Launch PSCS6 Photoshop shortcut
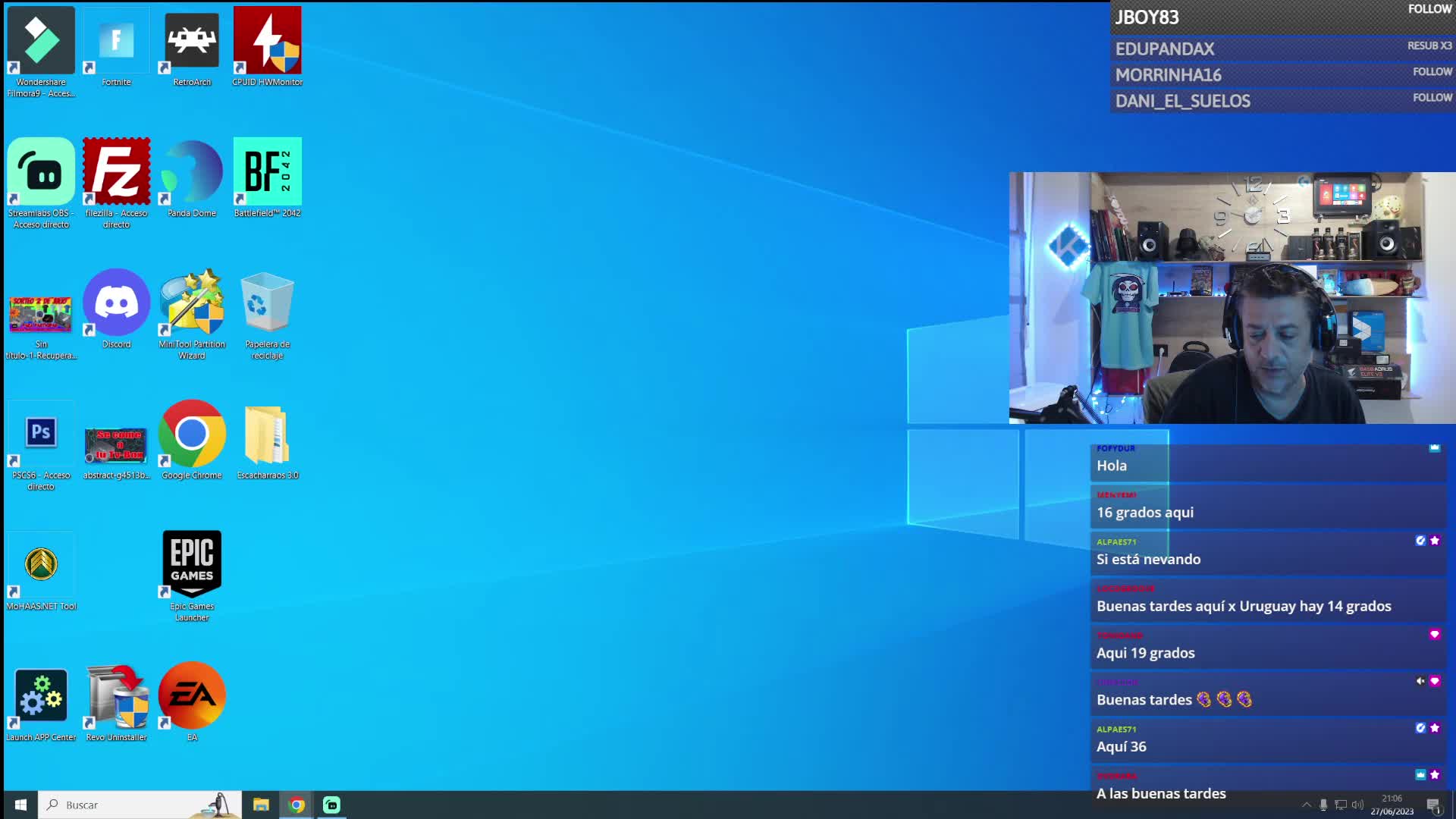 [41, 445]
